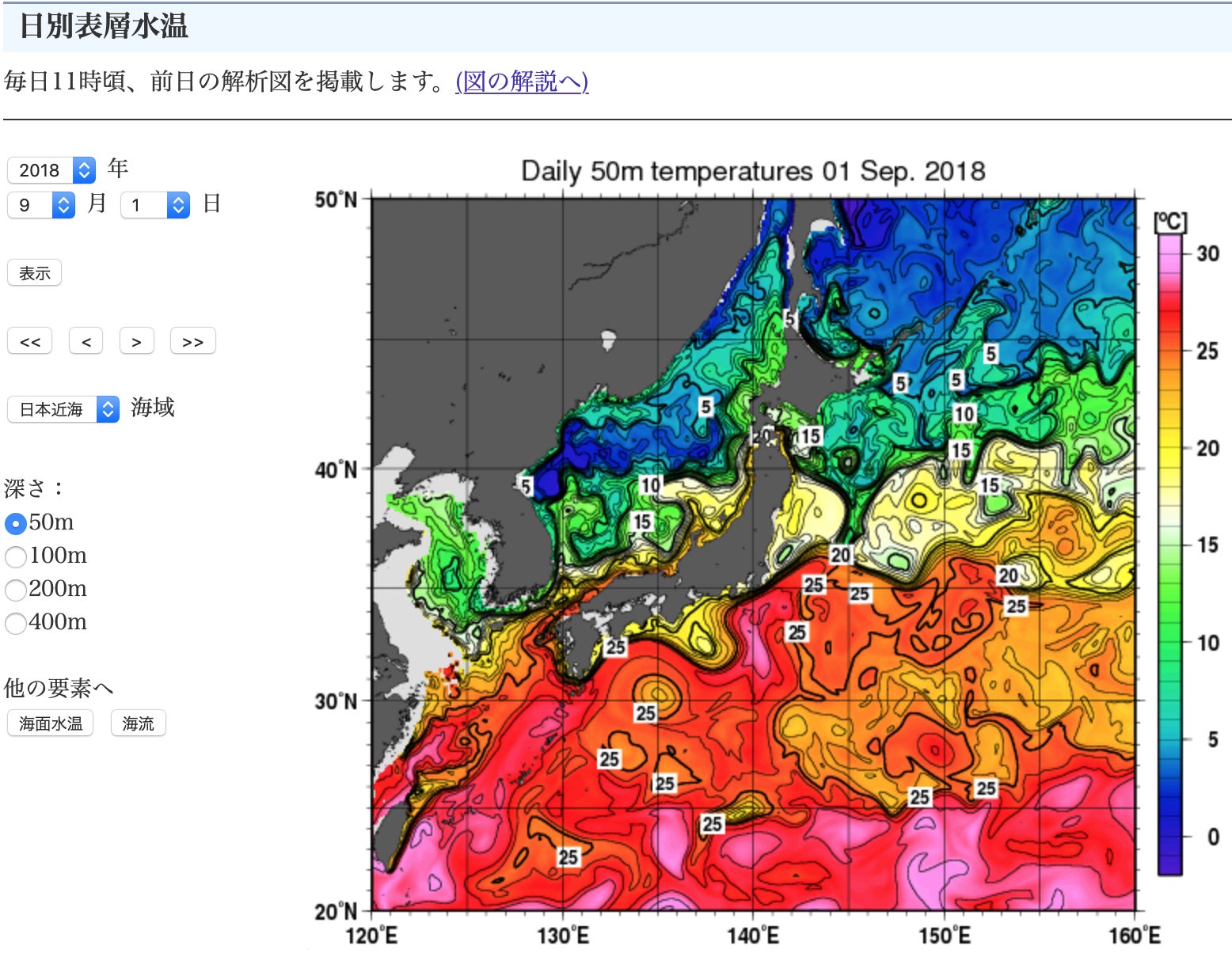Open the 日本近海 sea area dropdown
1232x953 pixels.
point(63,409)
